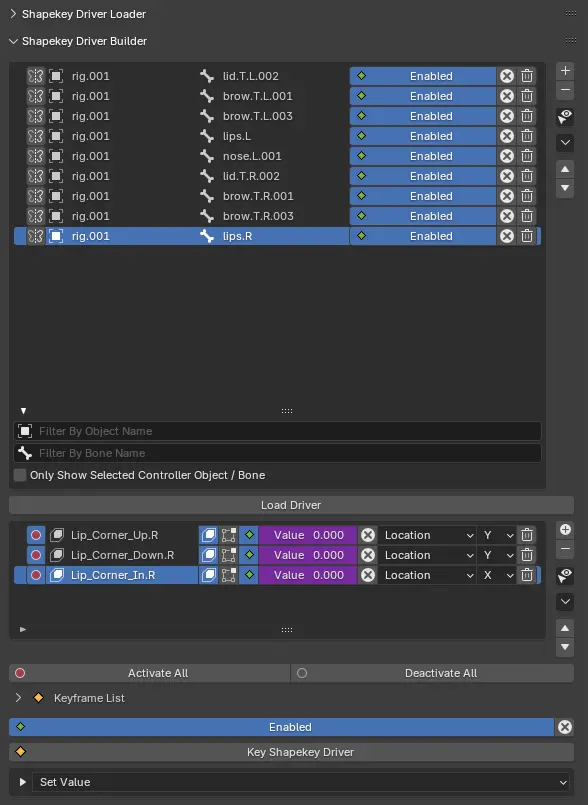The height and width of the screenshot is (805, 588).
Task: Click eye-pointer icon beside controller list
Action: 565,117
